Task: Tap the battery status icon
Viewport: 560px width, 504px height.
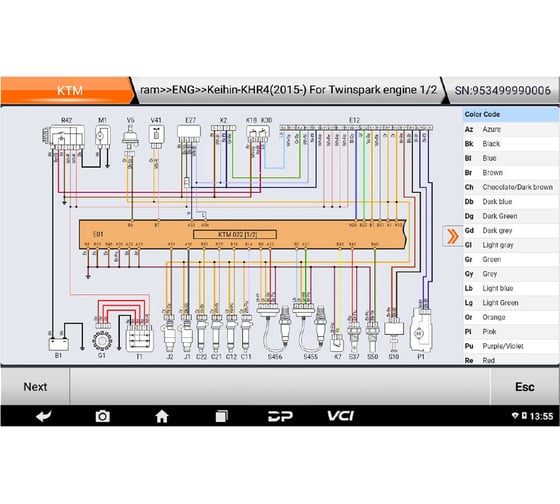Action: (x=524, y=415)
